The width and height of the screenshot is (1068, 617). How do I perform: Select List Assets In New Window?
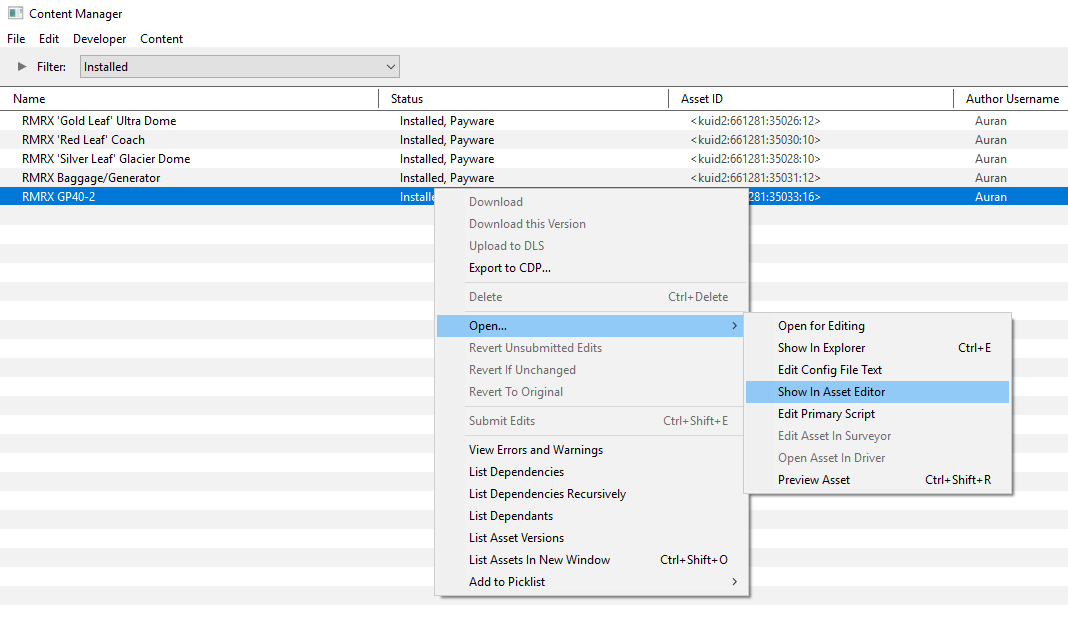tap(539, 560)
